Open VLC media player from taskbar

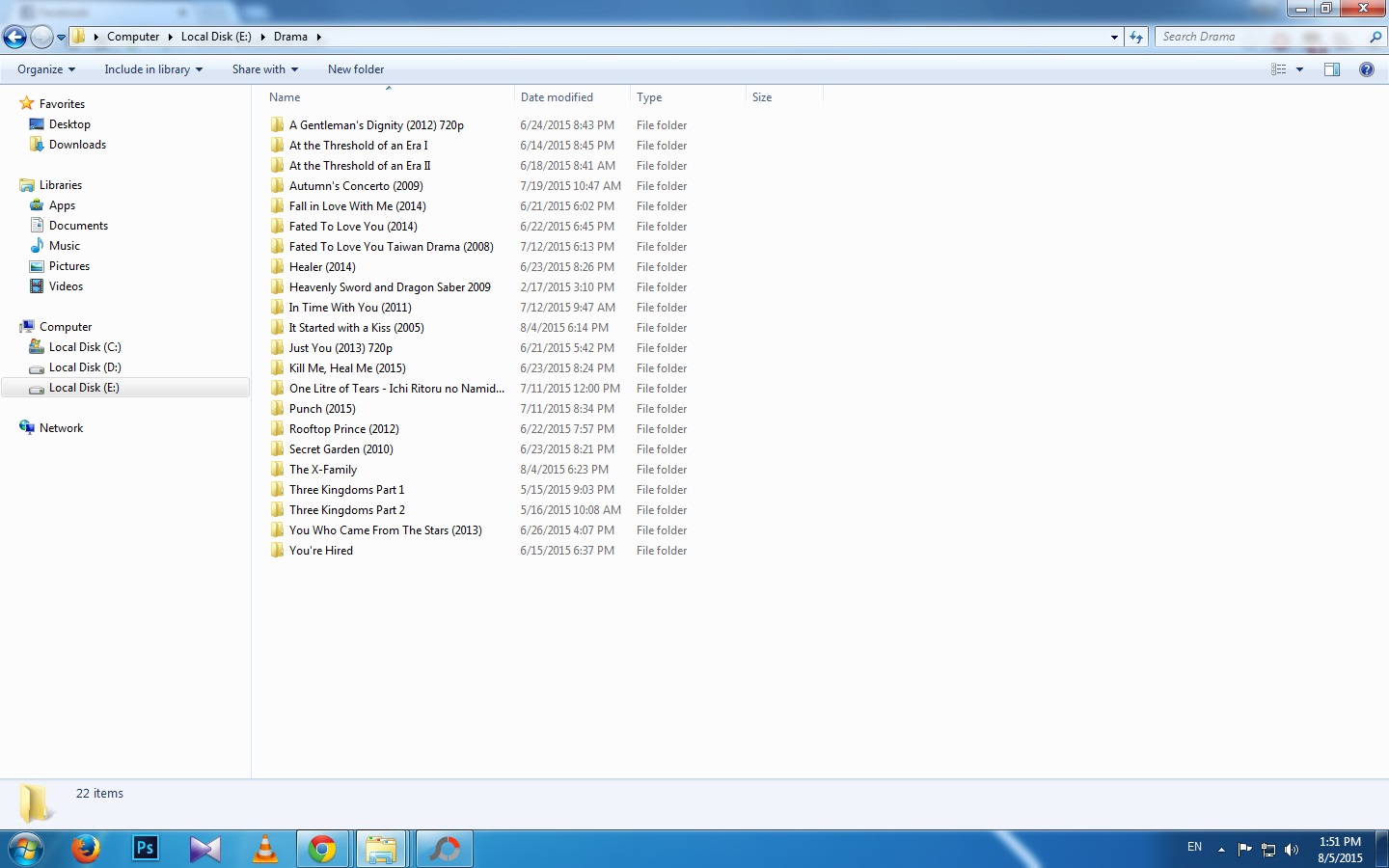pos(264,849)
